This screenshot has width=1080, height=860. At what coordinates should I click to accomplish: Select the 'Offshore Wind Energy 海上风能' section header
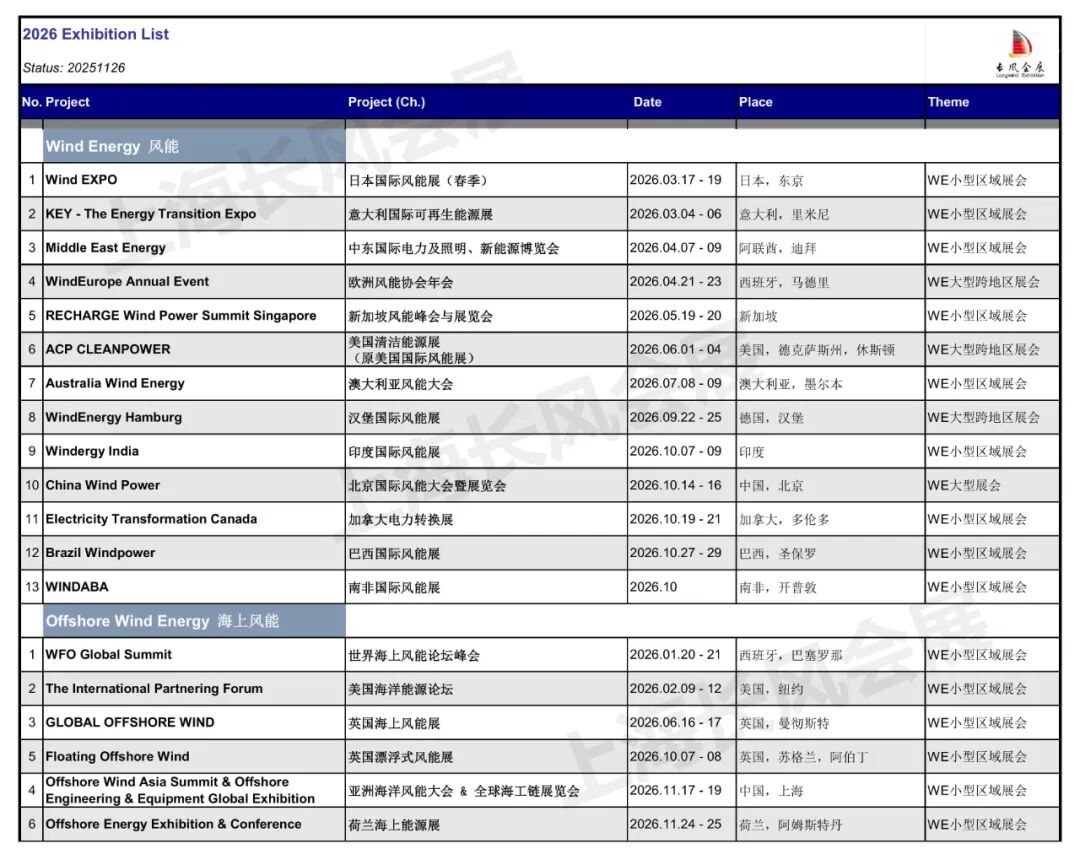194,621
